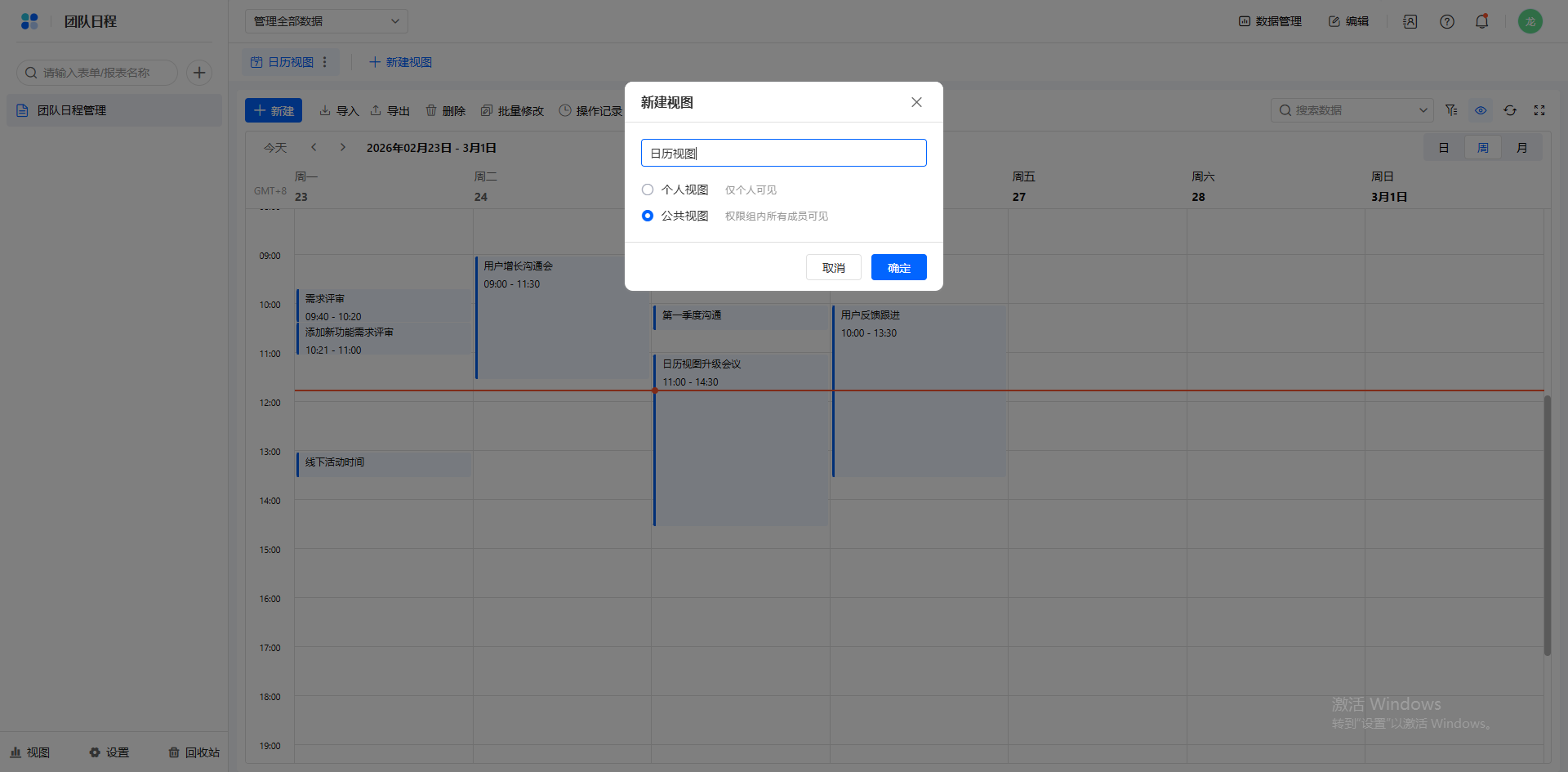
Task: Select the 个人视图 radio option
Action: [x=648, y=190]
